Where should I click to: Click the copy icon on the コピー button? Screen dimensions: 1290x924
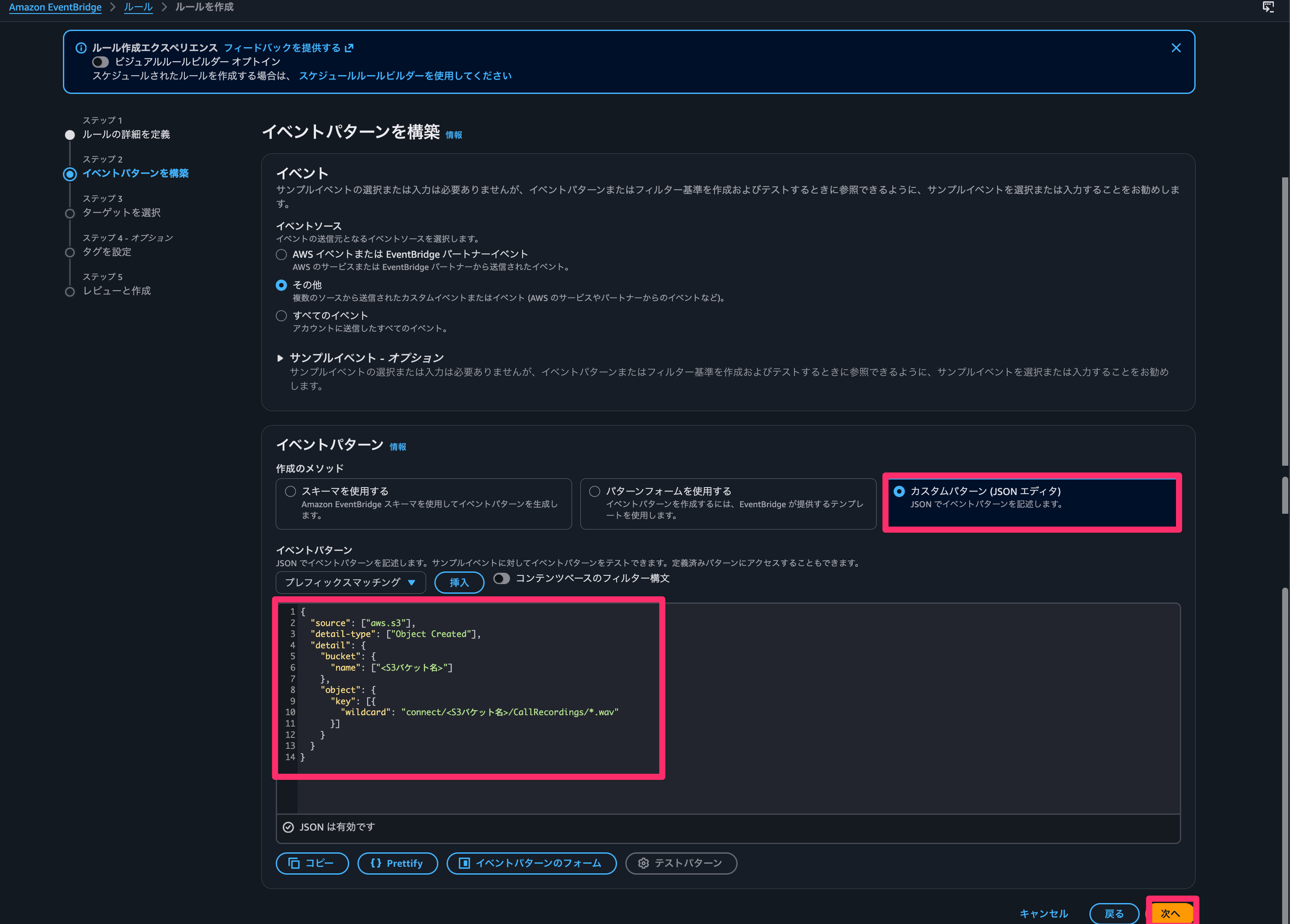[295, 863]
